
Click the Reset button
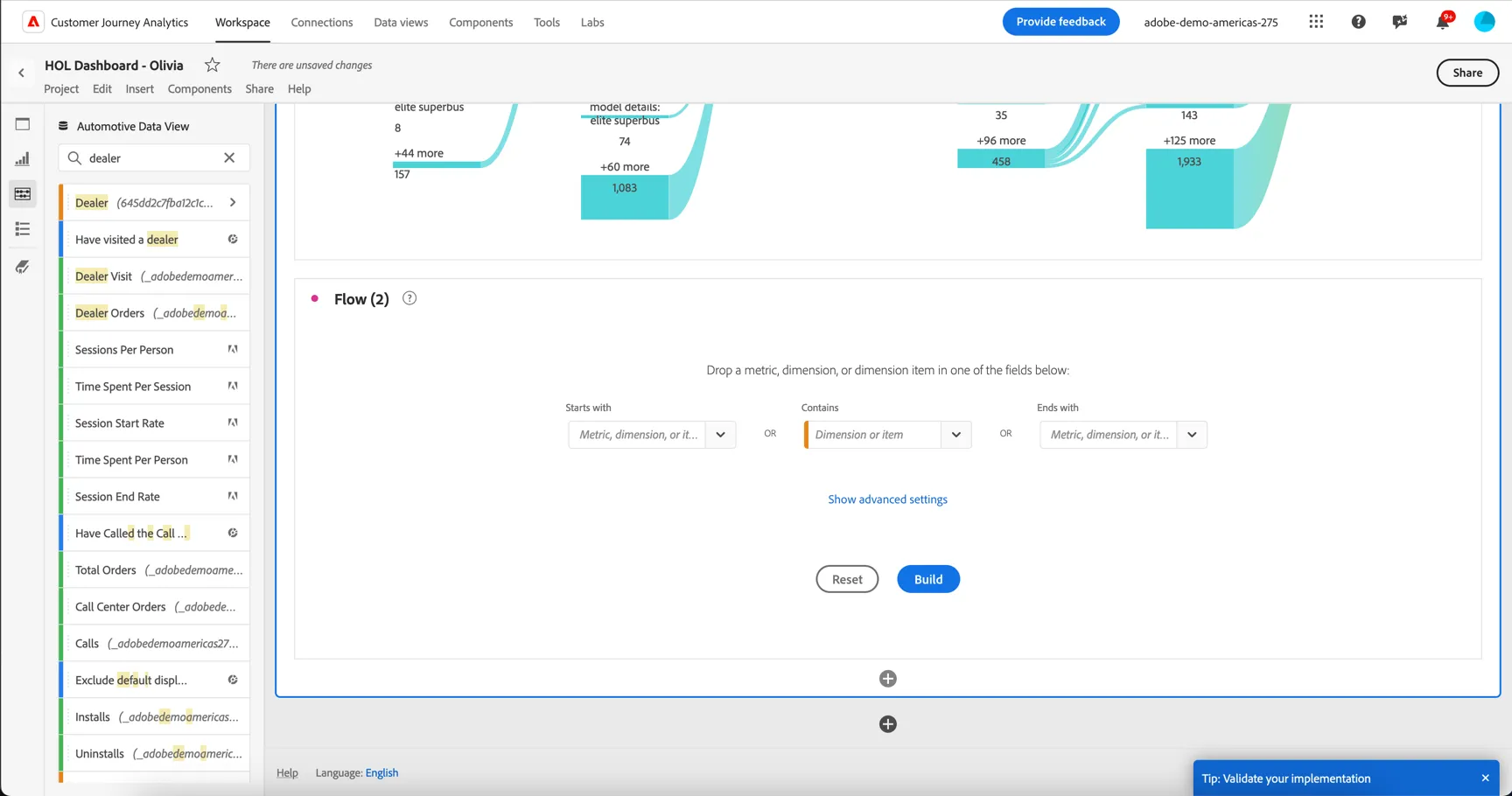[847, 579]
